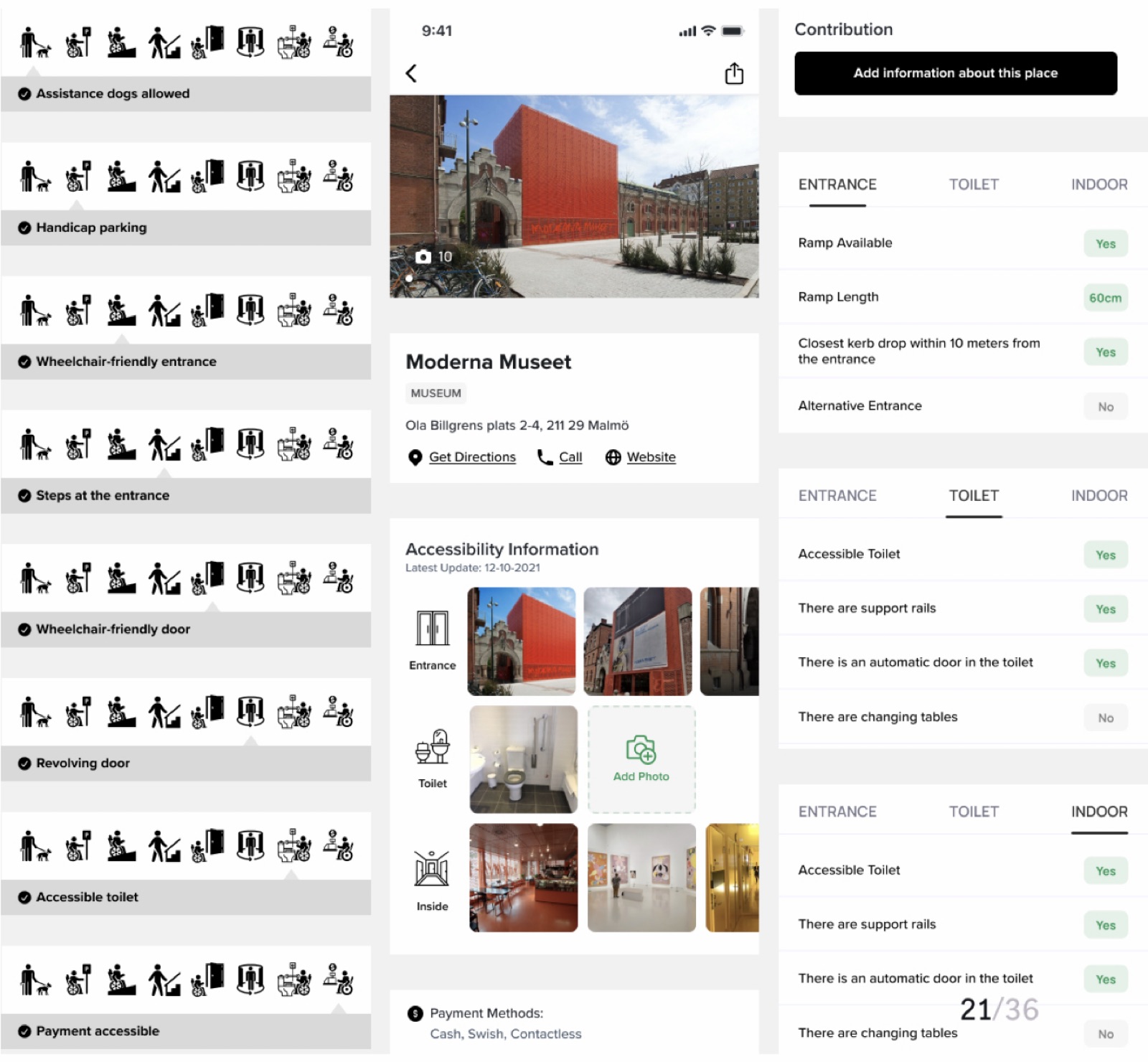Tap the Add Photo tile in Toilet row
This screenshot has width=1148, height=1062.
pyautogui.click(x=641, y=759)
